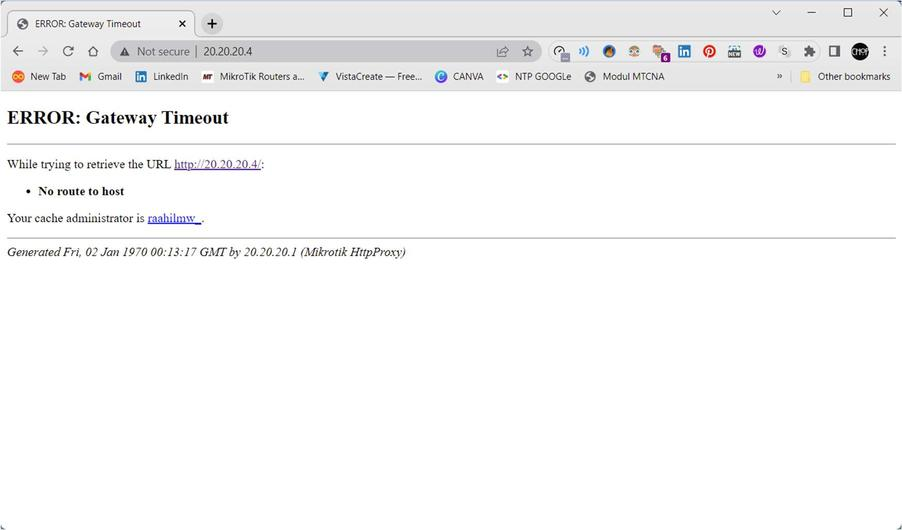Click the raahilmw cache administrator link
The width and height of the screenshot is (902, 530).
(174, 218)
